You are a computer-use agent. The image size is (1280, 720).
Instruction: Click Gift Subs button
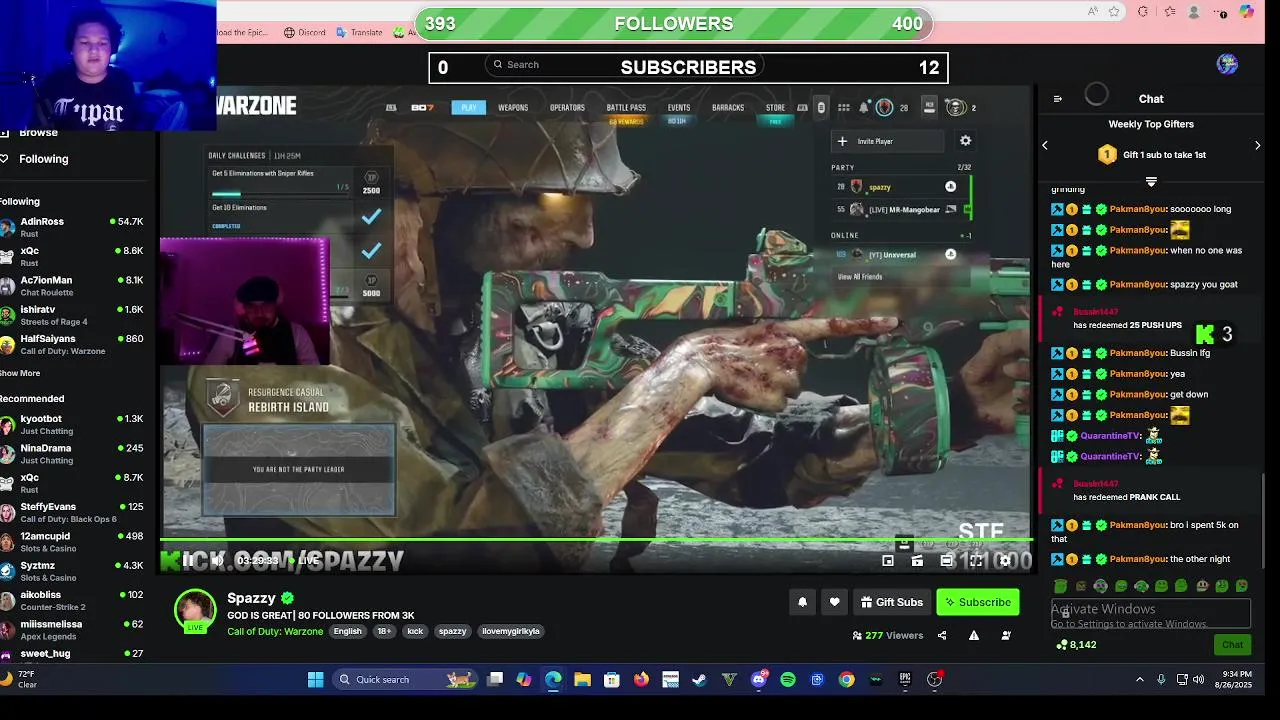(892, 602)
